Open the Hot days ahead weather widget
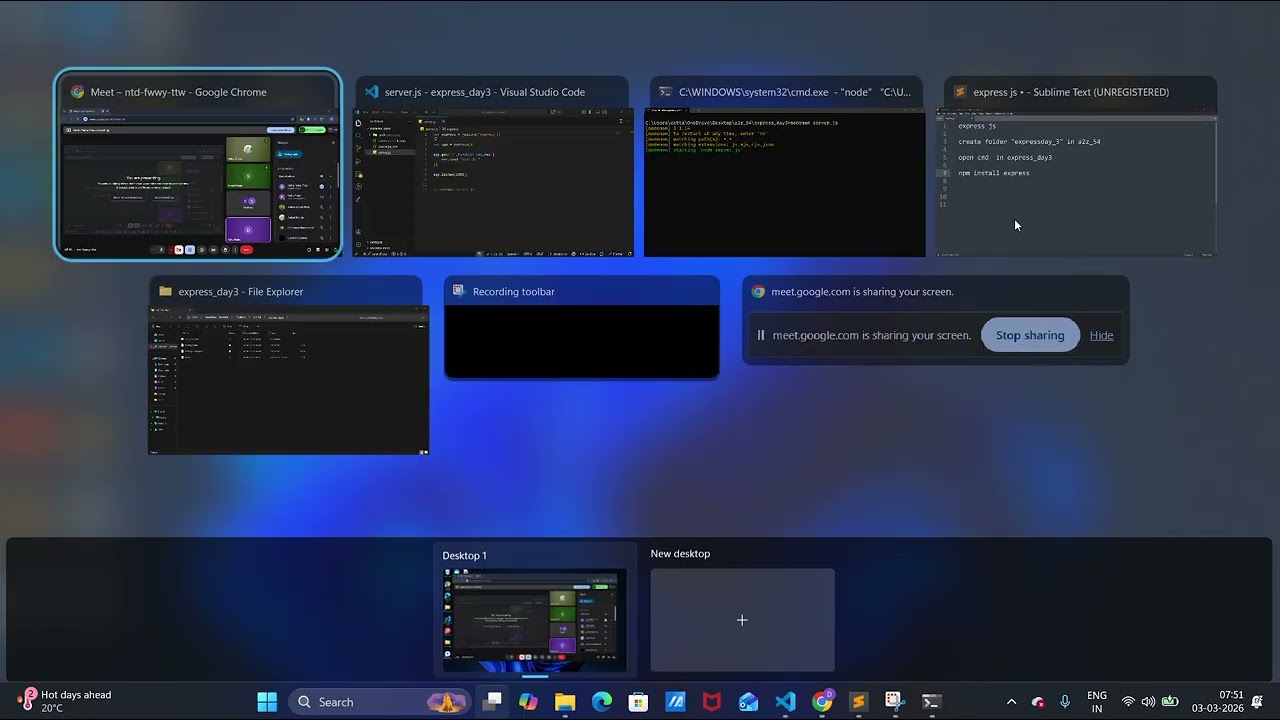The height and width of the screenshot is (720, 1280). pos(65,702)
